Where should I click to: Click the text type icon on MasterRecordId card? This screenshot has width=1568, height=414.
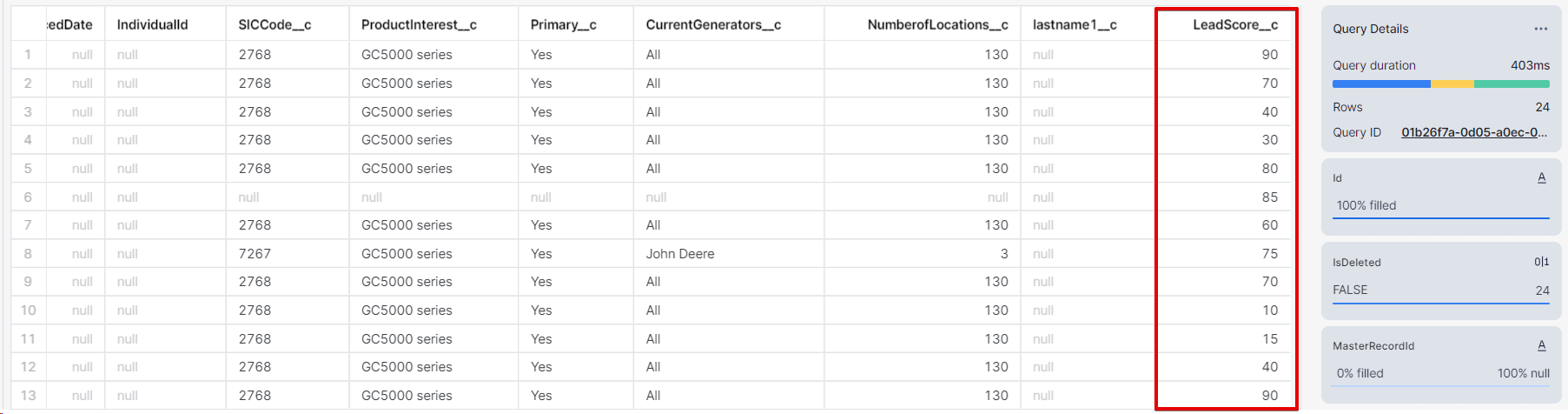1541,345
